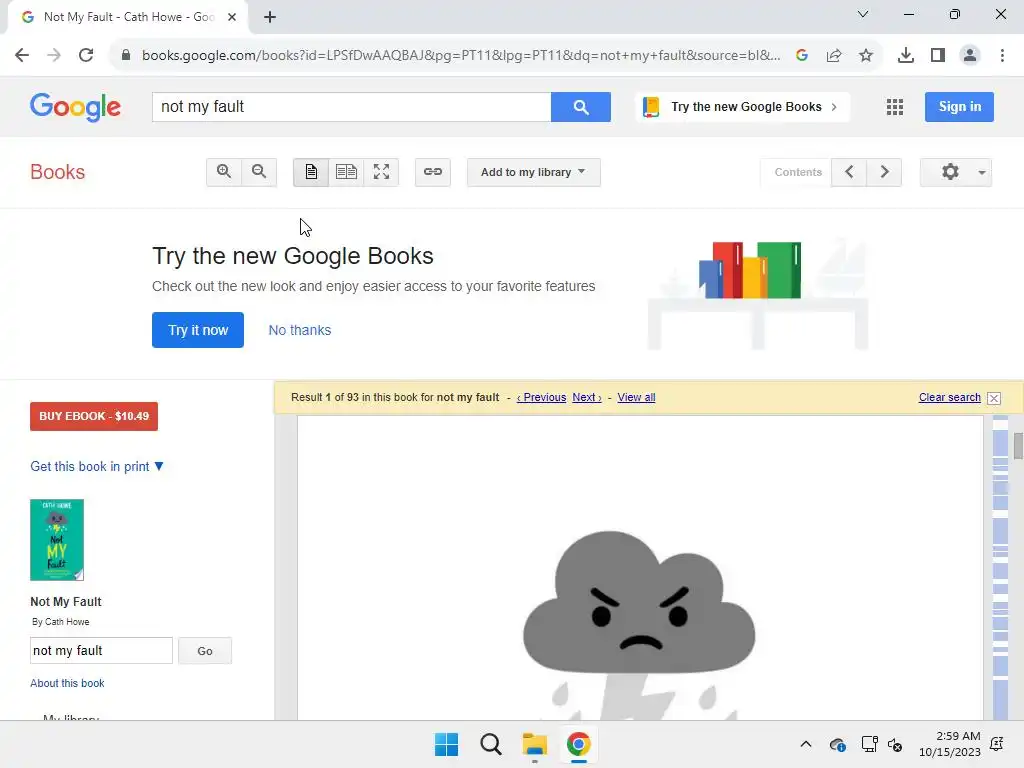
Task: Toggle Chrome side panel
Action: click(x=938, y=56)
